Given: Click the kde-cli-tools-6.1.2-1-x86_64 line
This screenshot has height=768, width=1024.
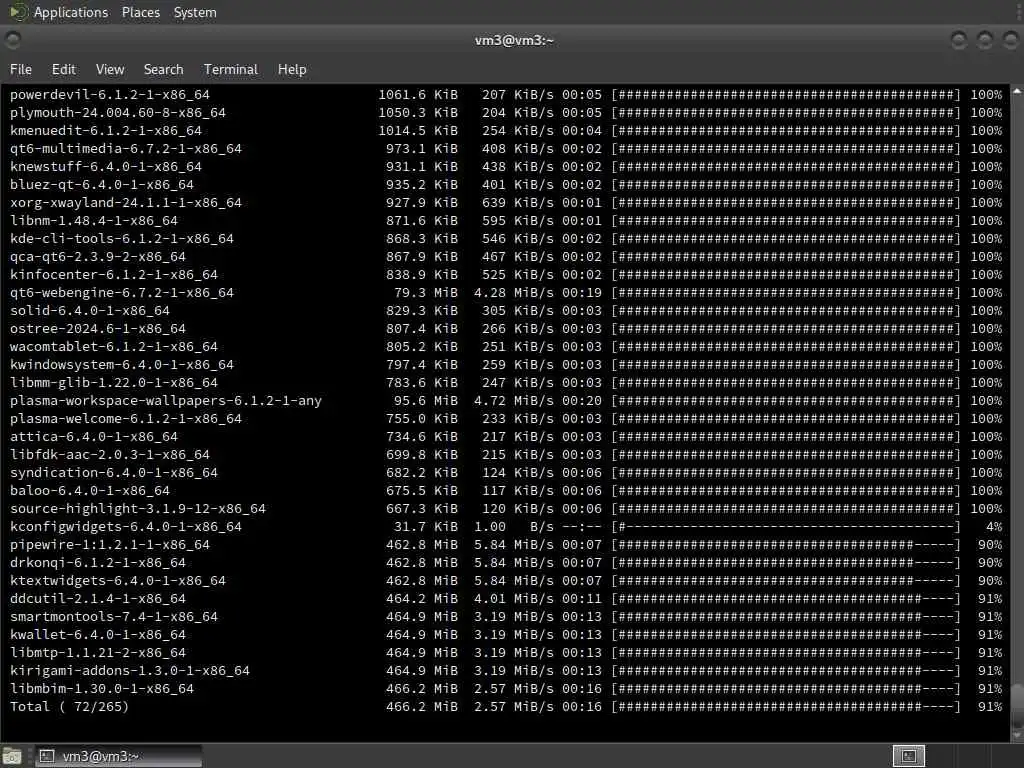Looking at the screenshot, I should (506, 238).
